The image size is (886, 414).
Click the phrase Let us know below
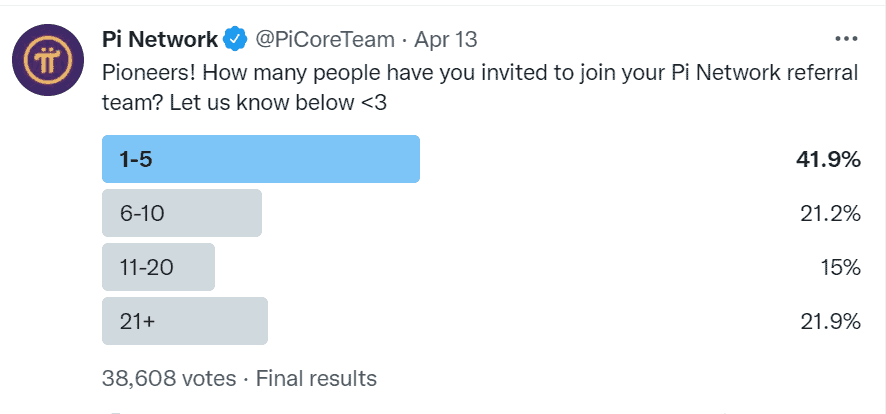261,104
